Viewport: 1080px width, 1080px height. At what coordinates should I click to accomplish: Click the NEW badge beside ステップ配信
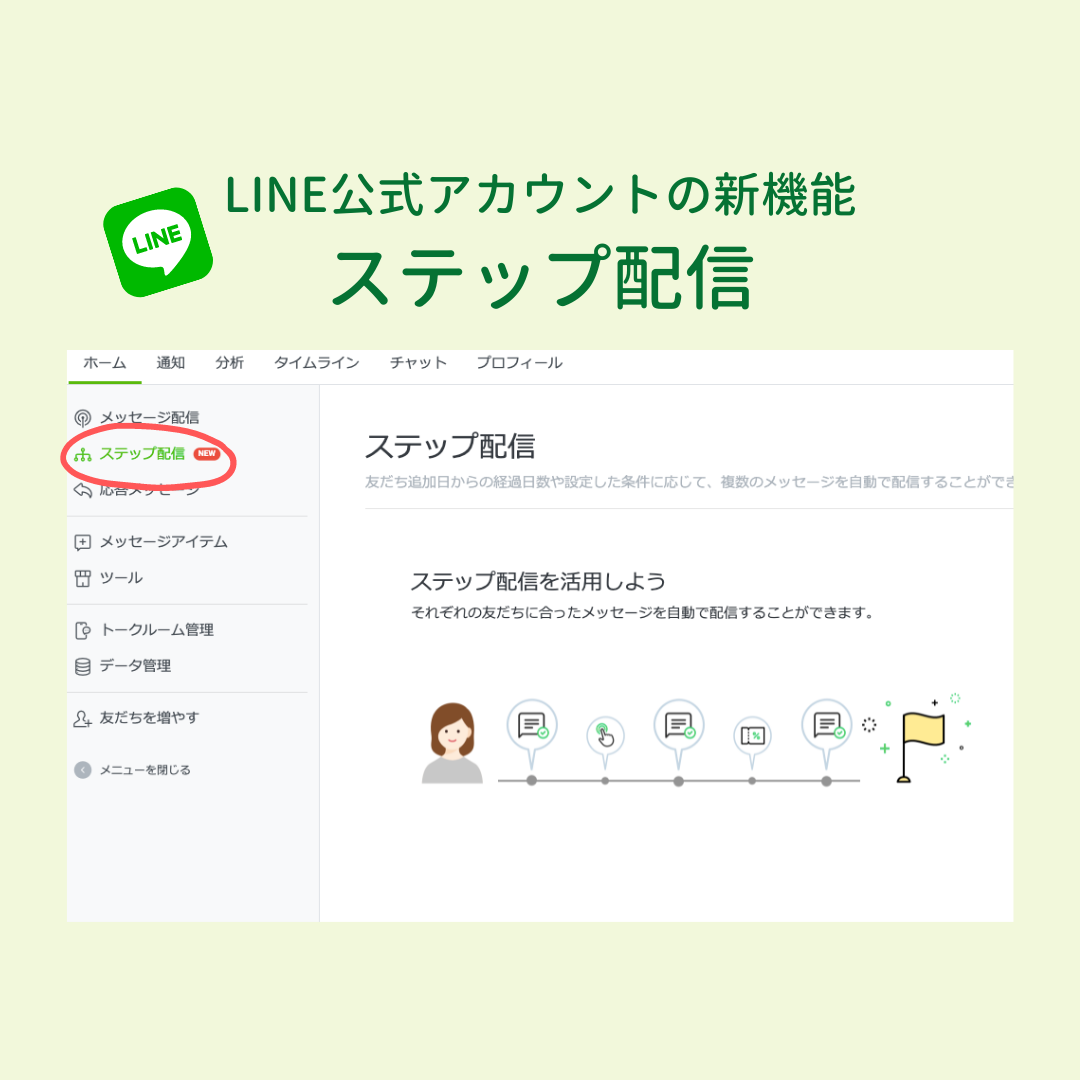point(207,453)
